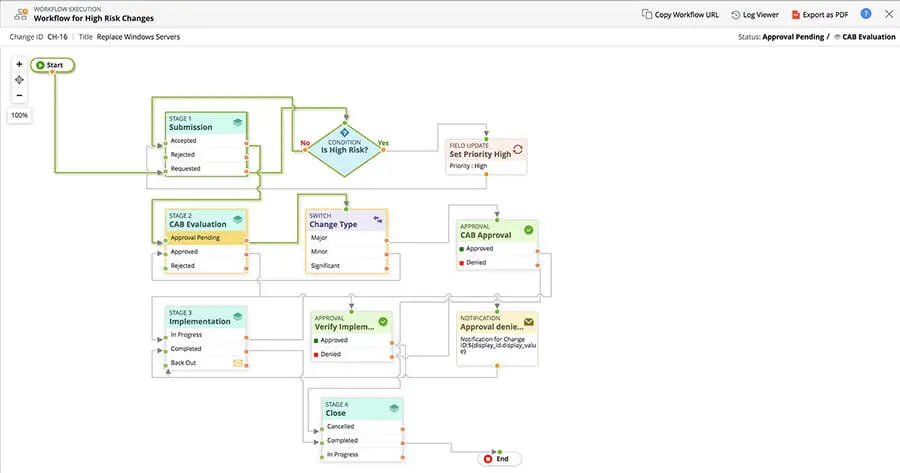Click the Set Priority High title

click(x=480, y=154)
